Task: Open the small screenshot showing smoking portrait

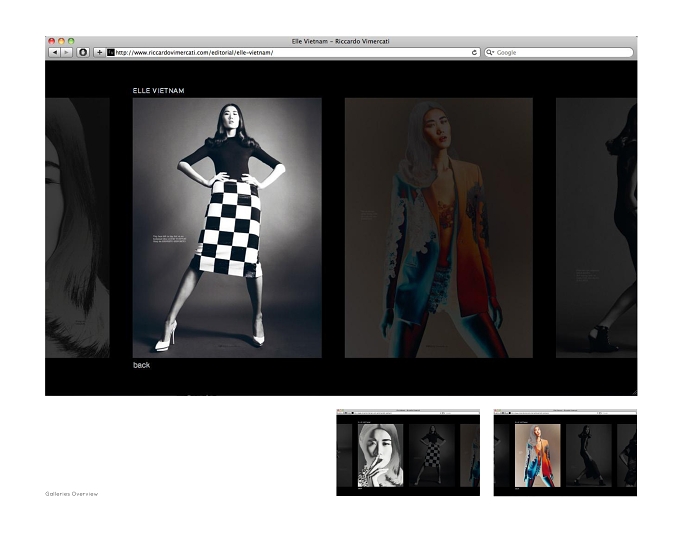Action: click(408, 452)
